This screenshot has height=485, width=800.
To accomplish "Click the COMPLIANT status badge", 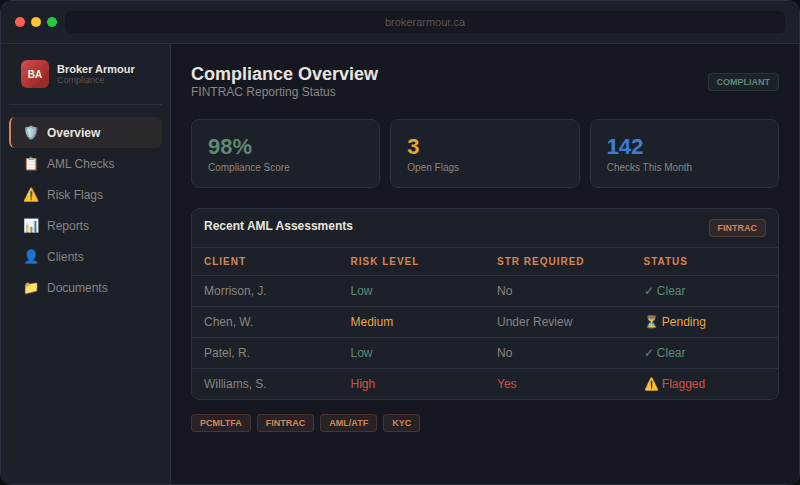I will pyautogui.click(x=743, y=82).
